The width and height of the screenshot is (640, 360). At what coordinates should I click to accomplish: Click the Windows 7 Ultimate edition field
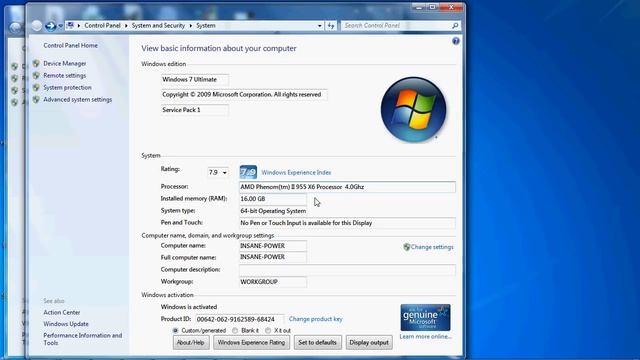(x=195, y=80)
